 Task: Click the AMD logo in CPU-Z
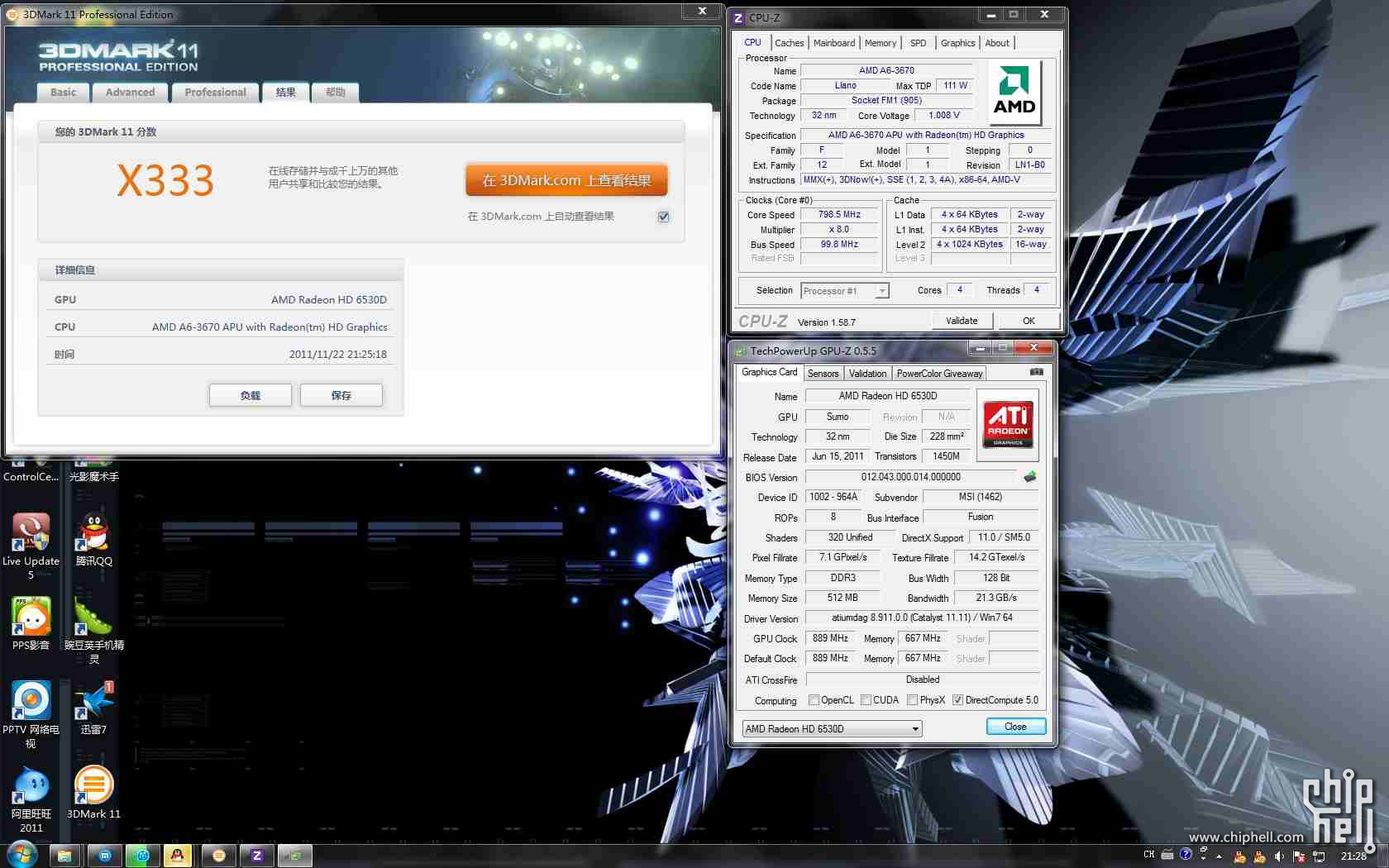tap(1014, 92)
